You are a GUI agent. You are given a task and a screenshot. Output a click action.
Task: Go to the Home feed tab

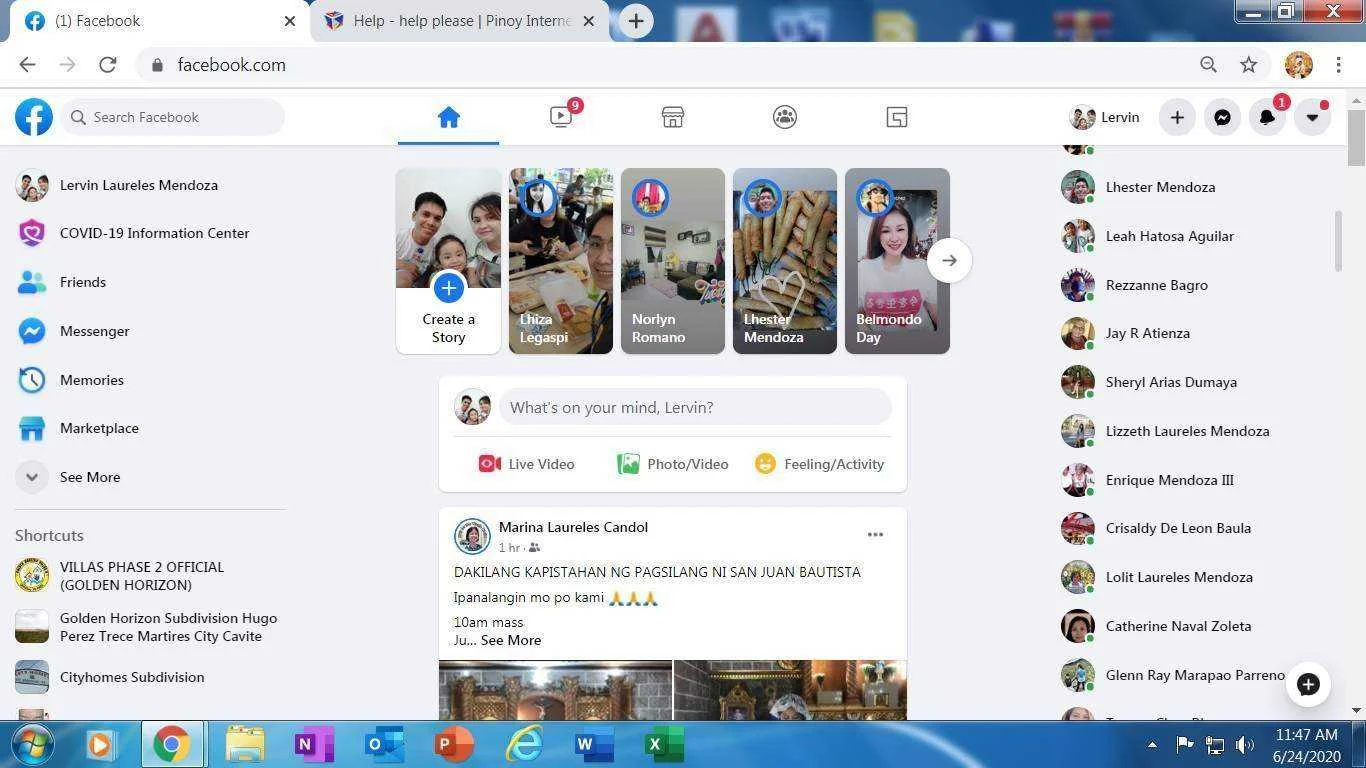pos(448,117)
